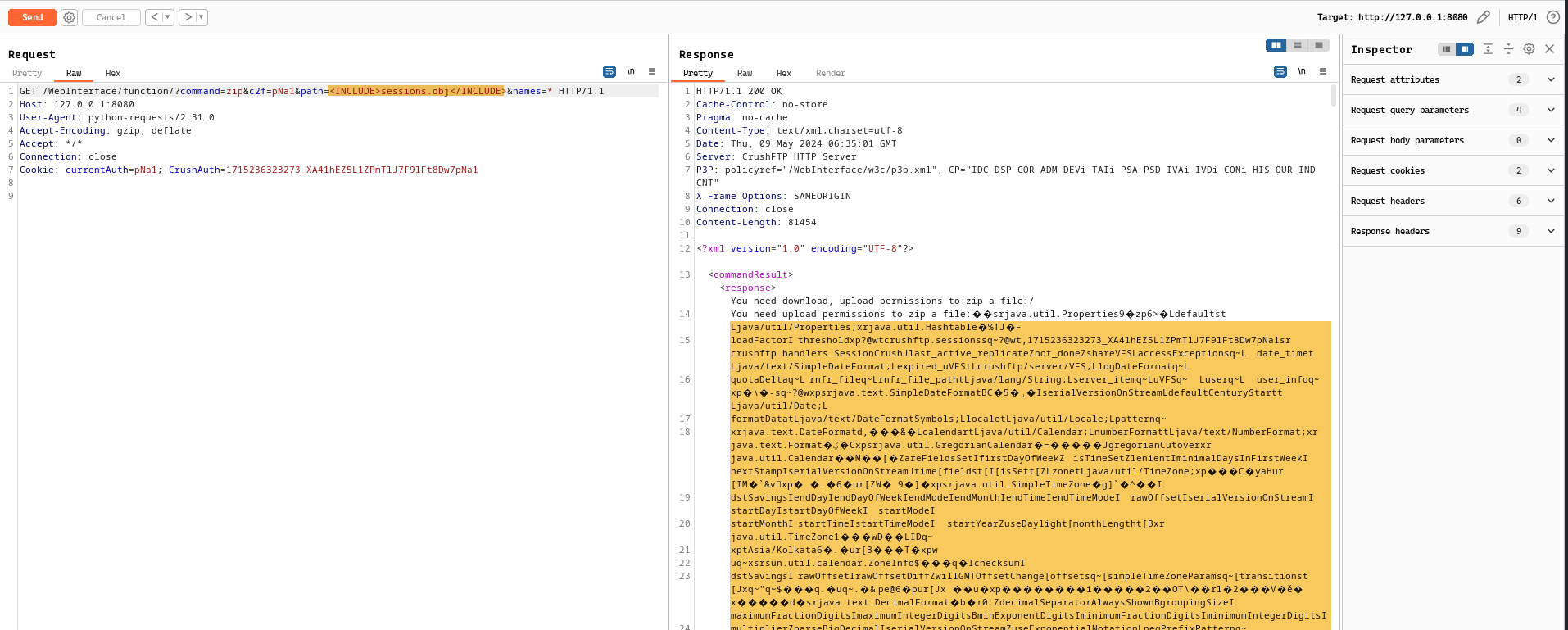Select side-by-side request/response layout

pos(1276,45)
